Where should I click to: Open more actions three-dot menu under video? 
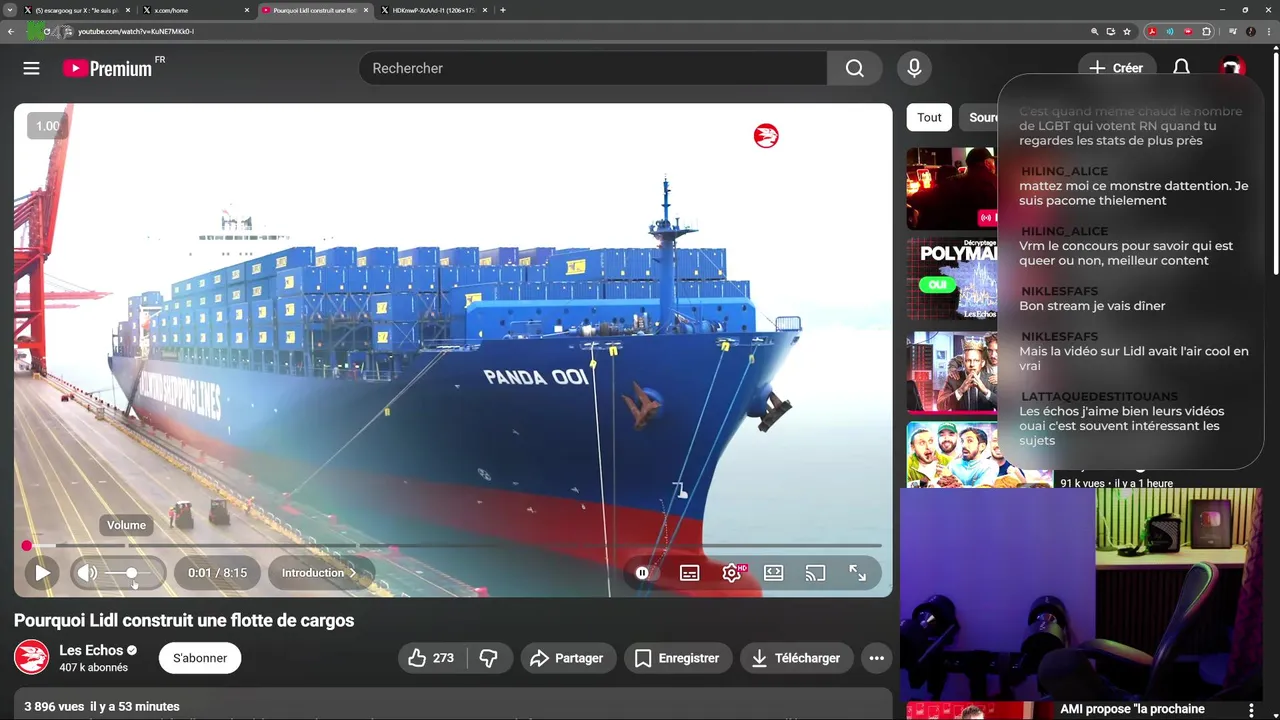pyautogui.click(x=877, y=658)
